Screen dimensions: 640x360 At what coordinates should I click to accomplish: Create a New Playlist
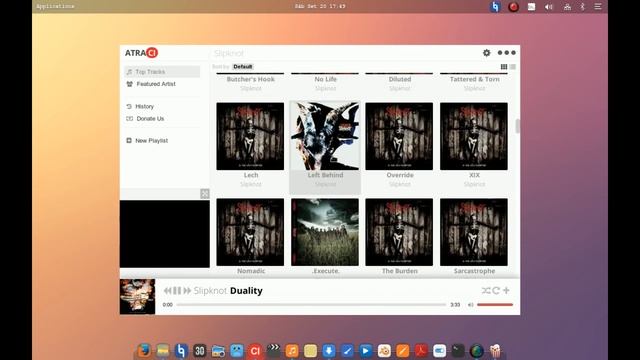(x=151, y=140)
